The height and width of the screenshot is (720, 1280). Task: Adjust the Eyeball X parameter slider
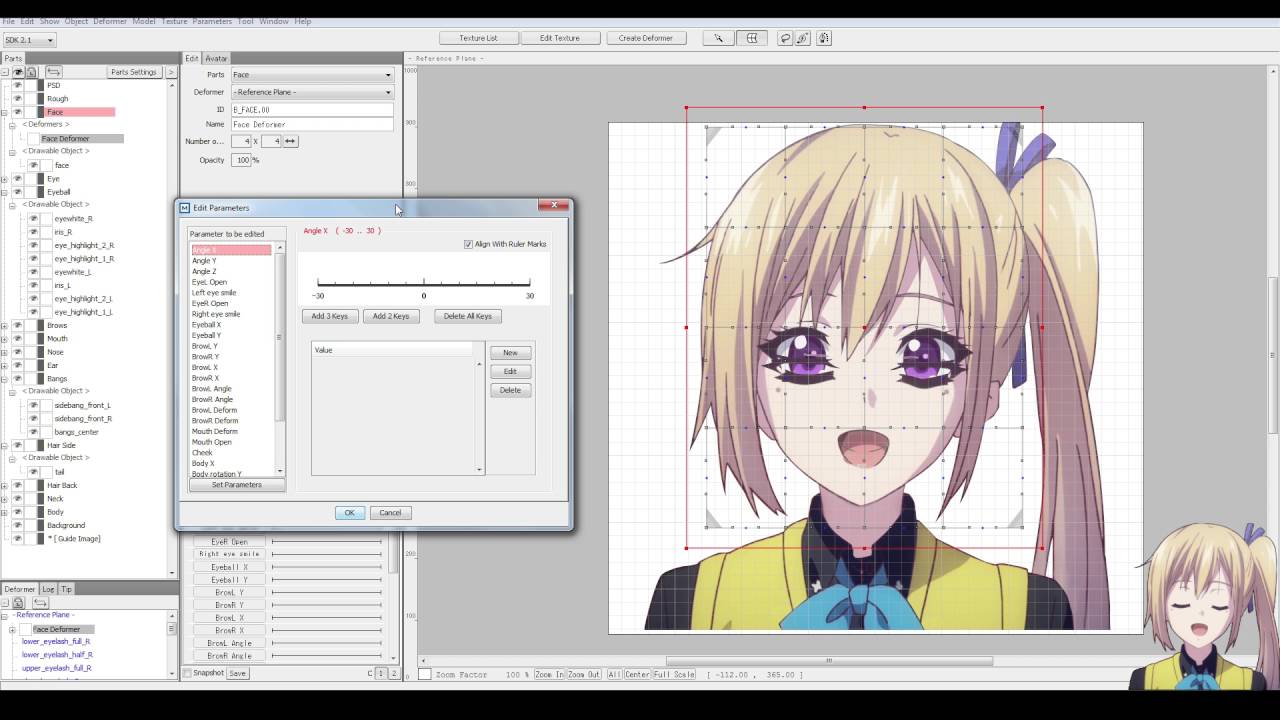click(327, 567)
